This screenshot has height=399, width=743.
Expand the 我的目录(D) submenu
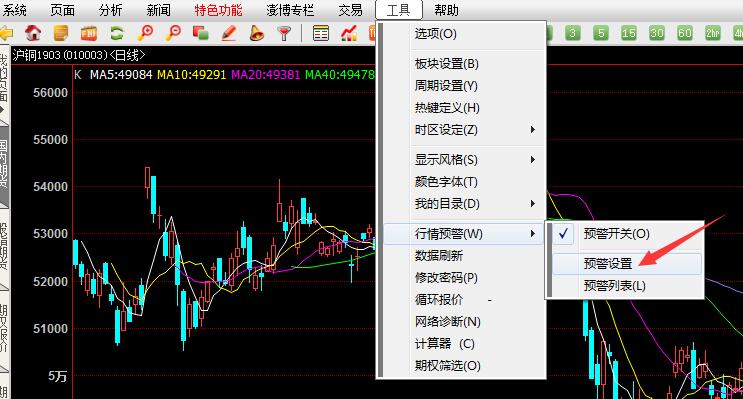point(461,204)
